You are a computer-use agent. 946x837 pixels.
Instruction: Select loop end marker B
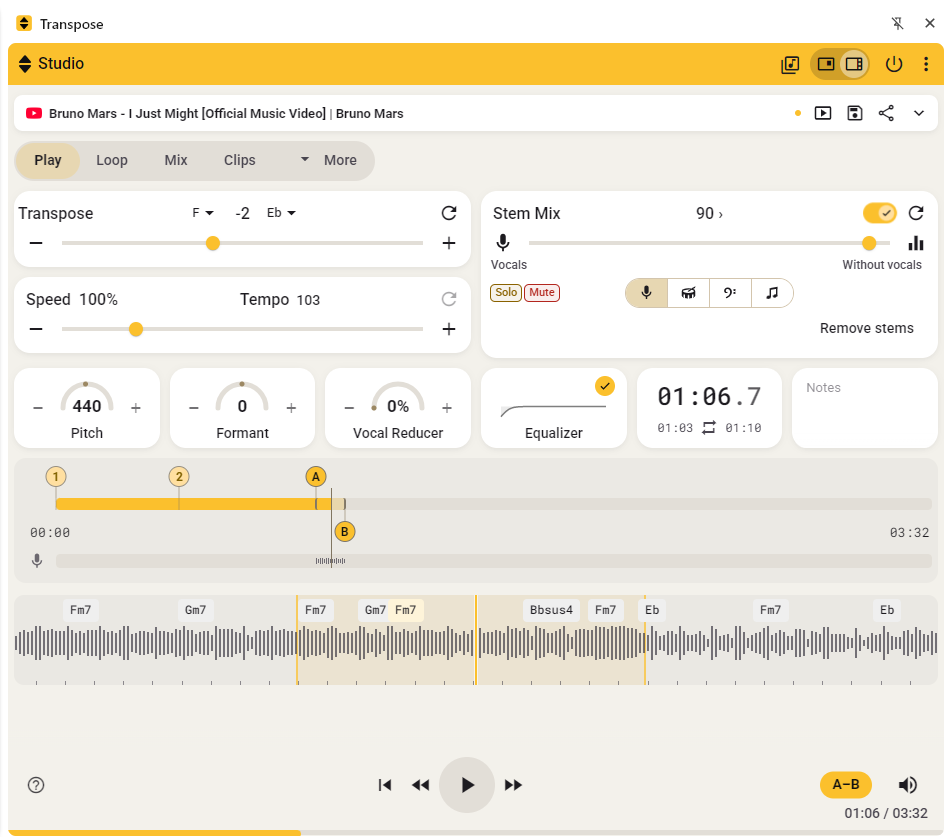[x=344, y=532]
